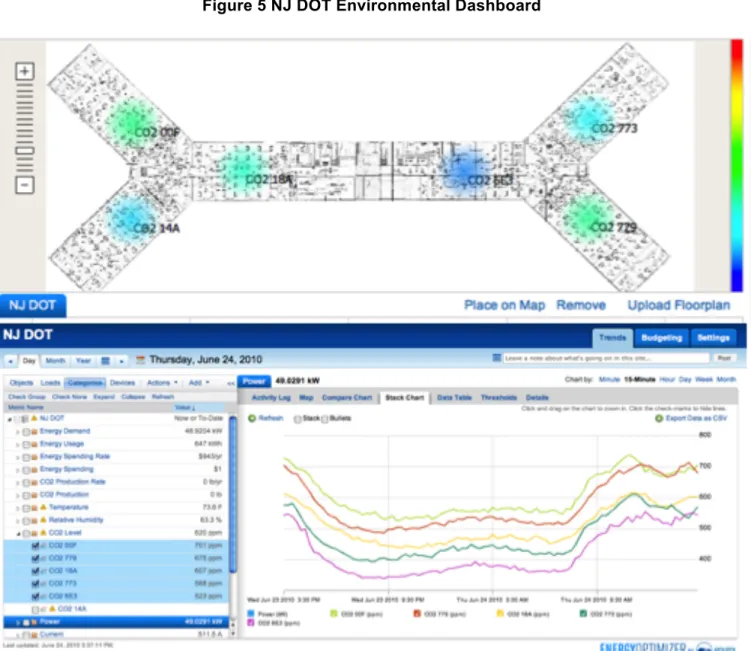The height and width of the screenshot is (651, 751).
Task: Uncheck the CO2 773 tree row checkbox
Action: click(x=35, y=583)
